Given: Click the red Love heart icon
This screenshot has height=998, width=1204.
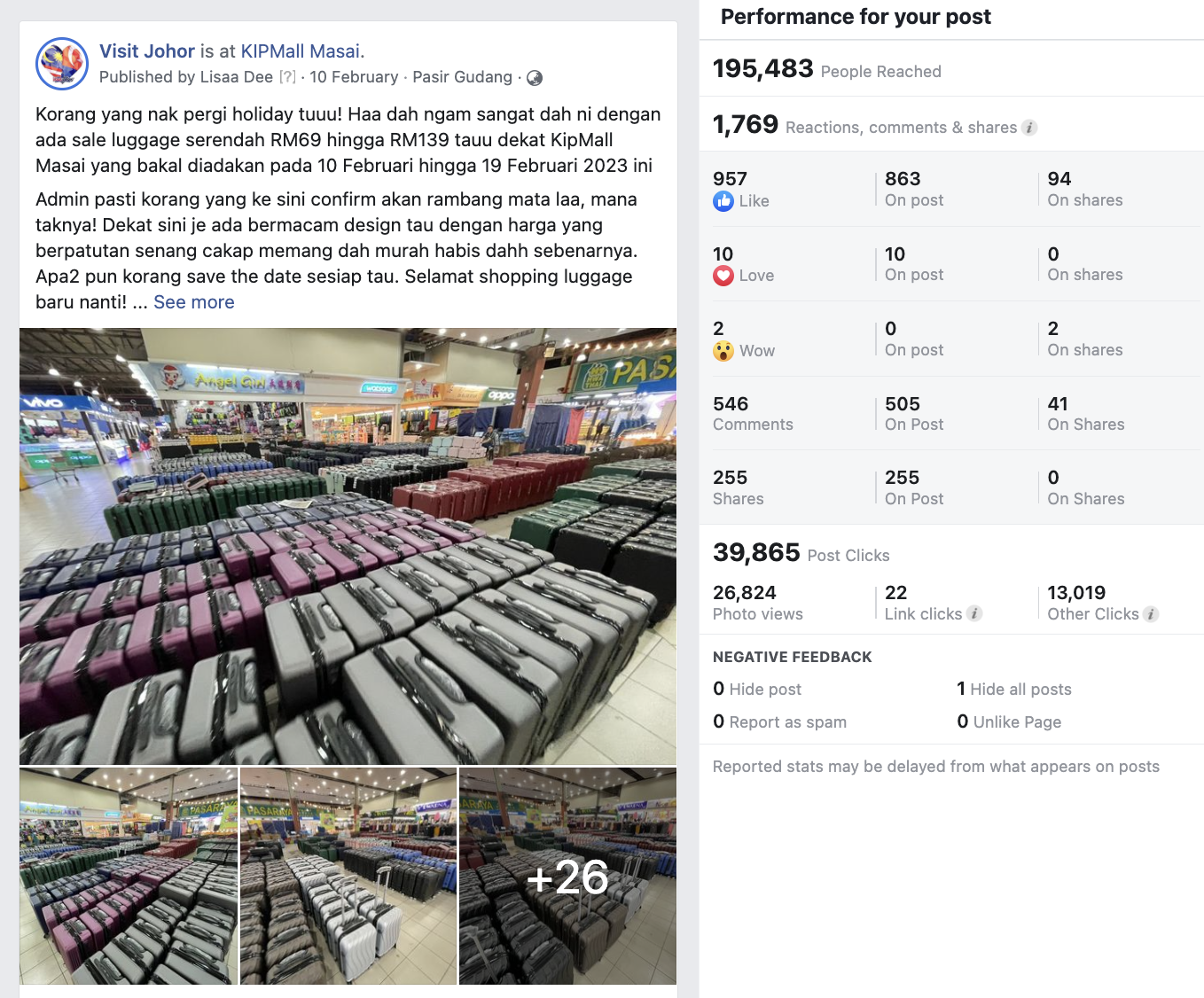Looking at the screenshot, I should coord(723,276).
